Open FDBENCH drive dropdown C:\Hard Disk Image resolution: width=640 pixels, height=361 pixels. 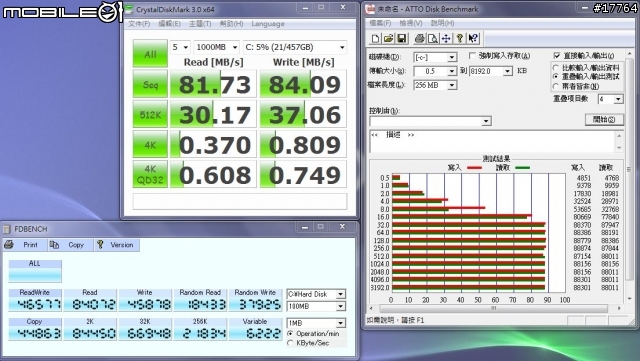pos(316,294)
